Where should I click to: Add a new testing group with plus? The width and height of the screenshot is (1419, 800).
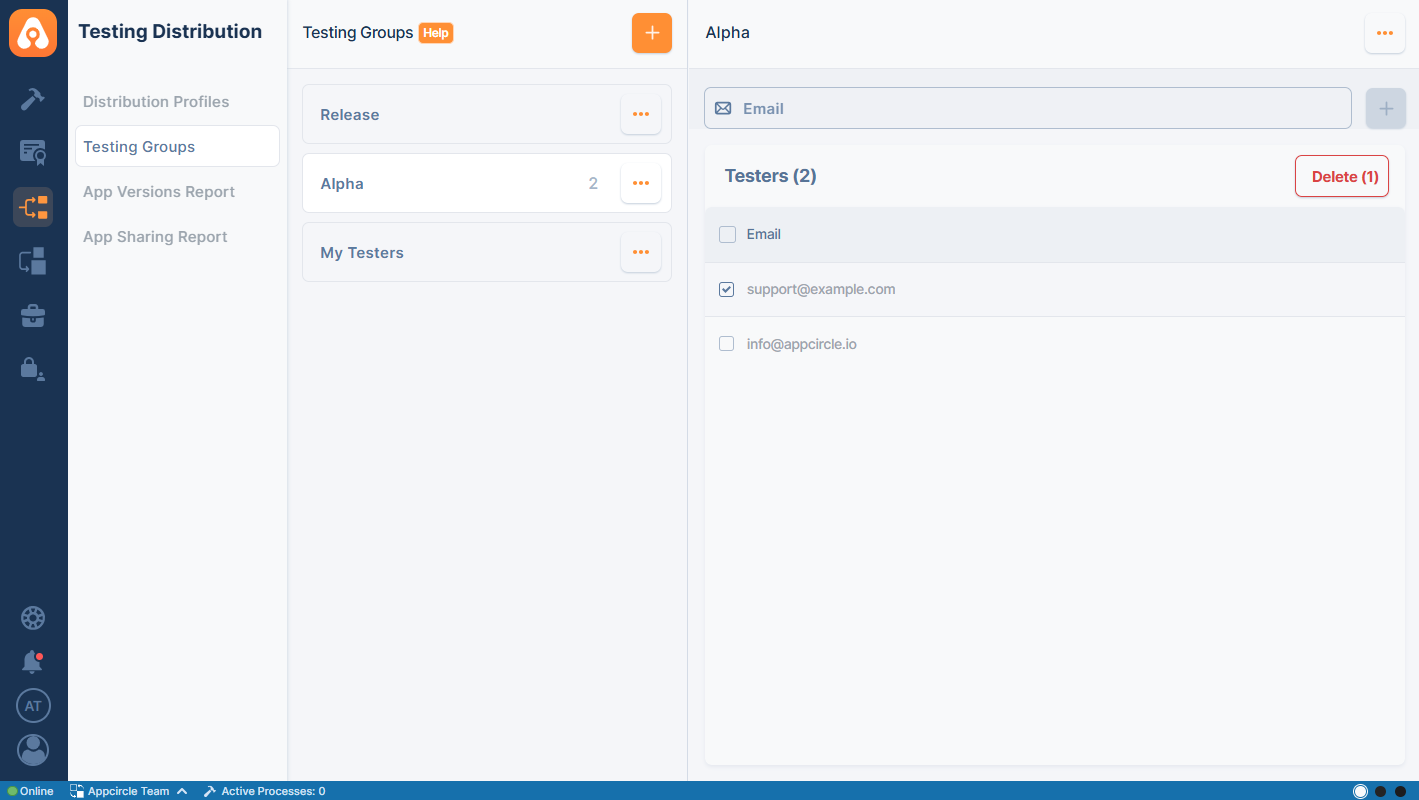(x=652, y=33)
